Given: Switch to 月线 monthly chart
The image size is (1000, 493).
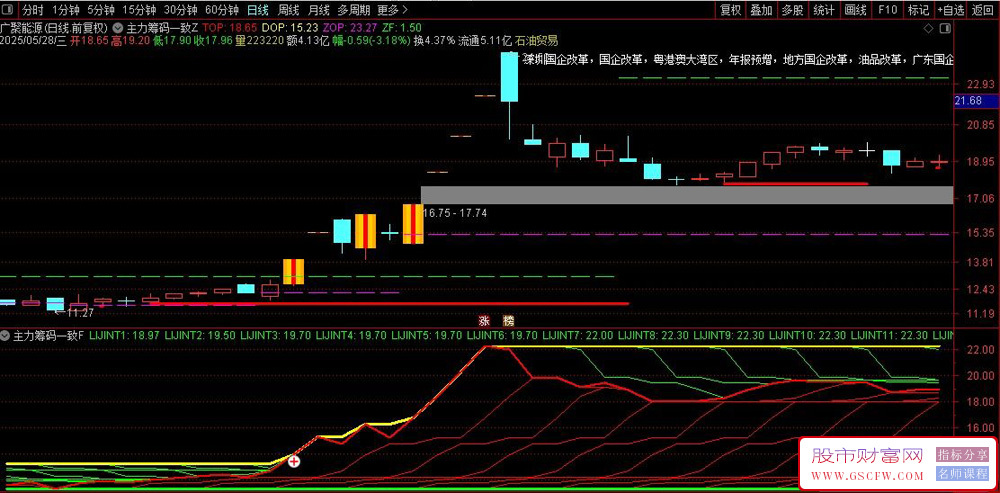Looking at the screenshot, I should (318, 10).
